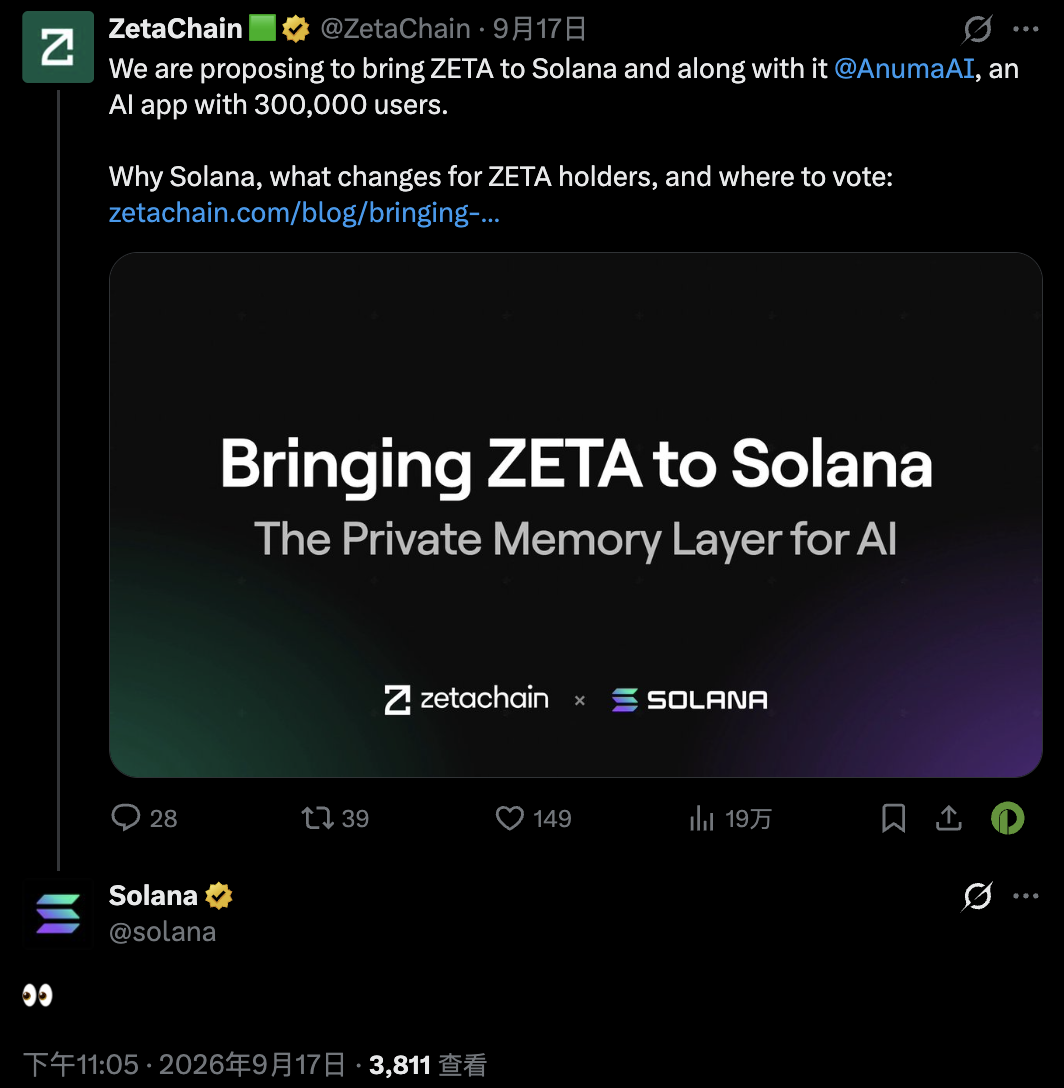
Task: Open Solana profile avatar
Action: tap(58, 914)
